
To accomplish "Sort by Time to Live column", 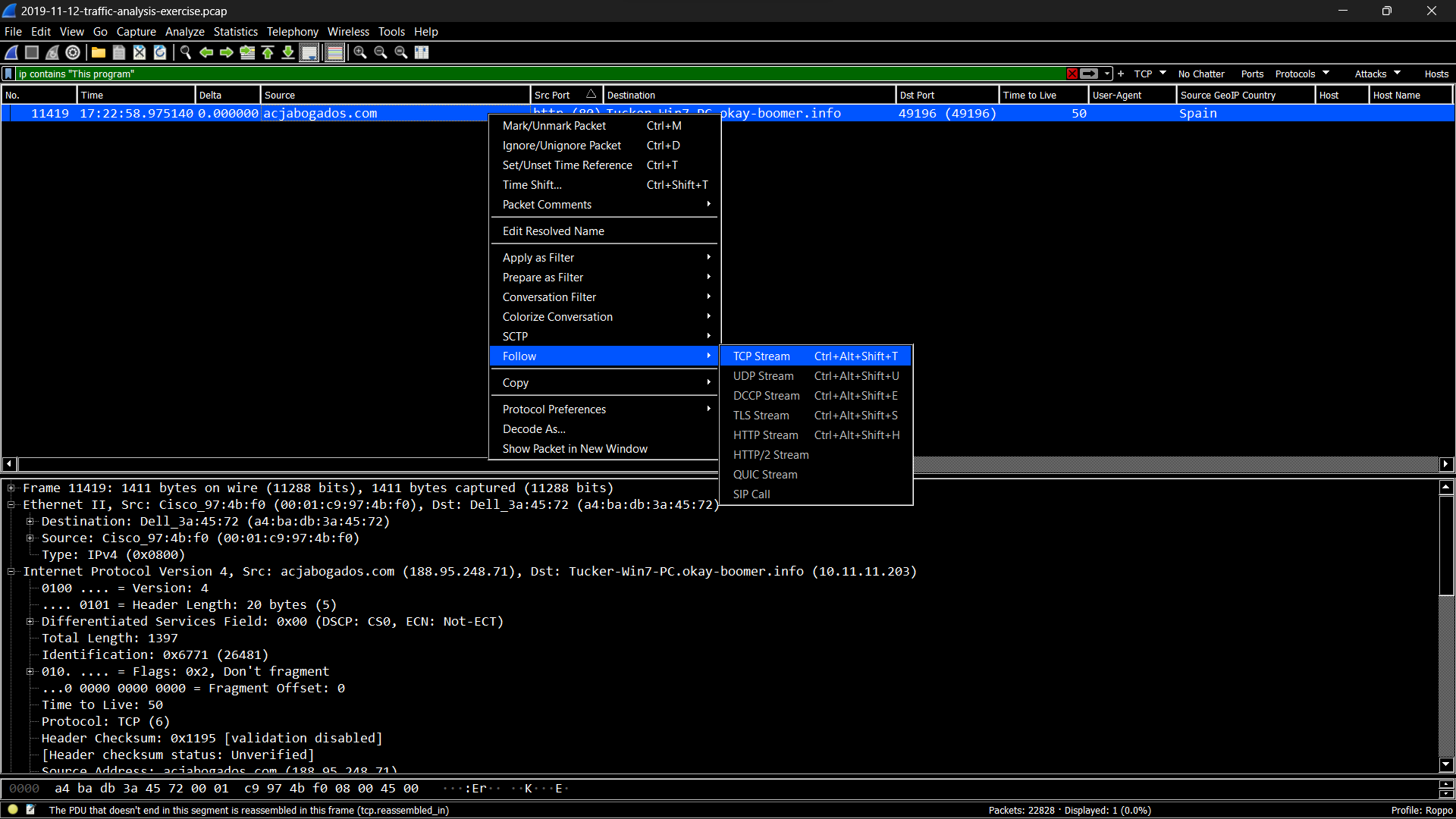I will pyautogui.click(x=1043, y=95).
